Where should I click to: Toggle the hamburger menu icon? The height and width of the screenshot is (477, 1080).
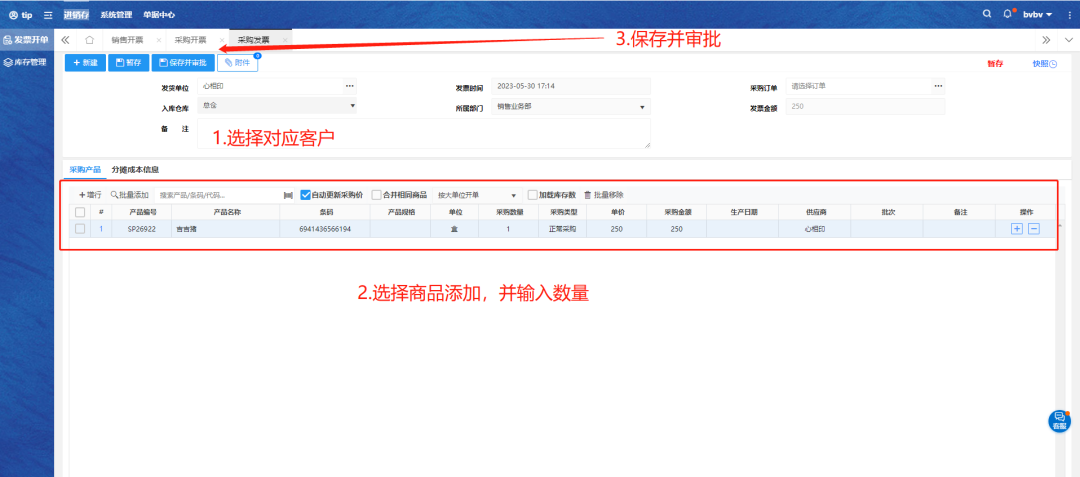[47, 15]
